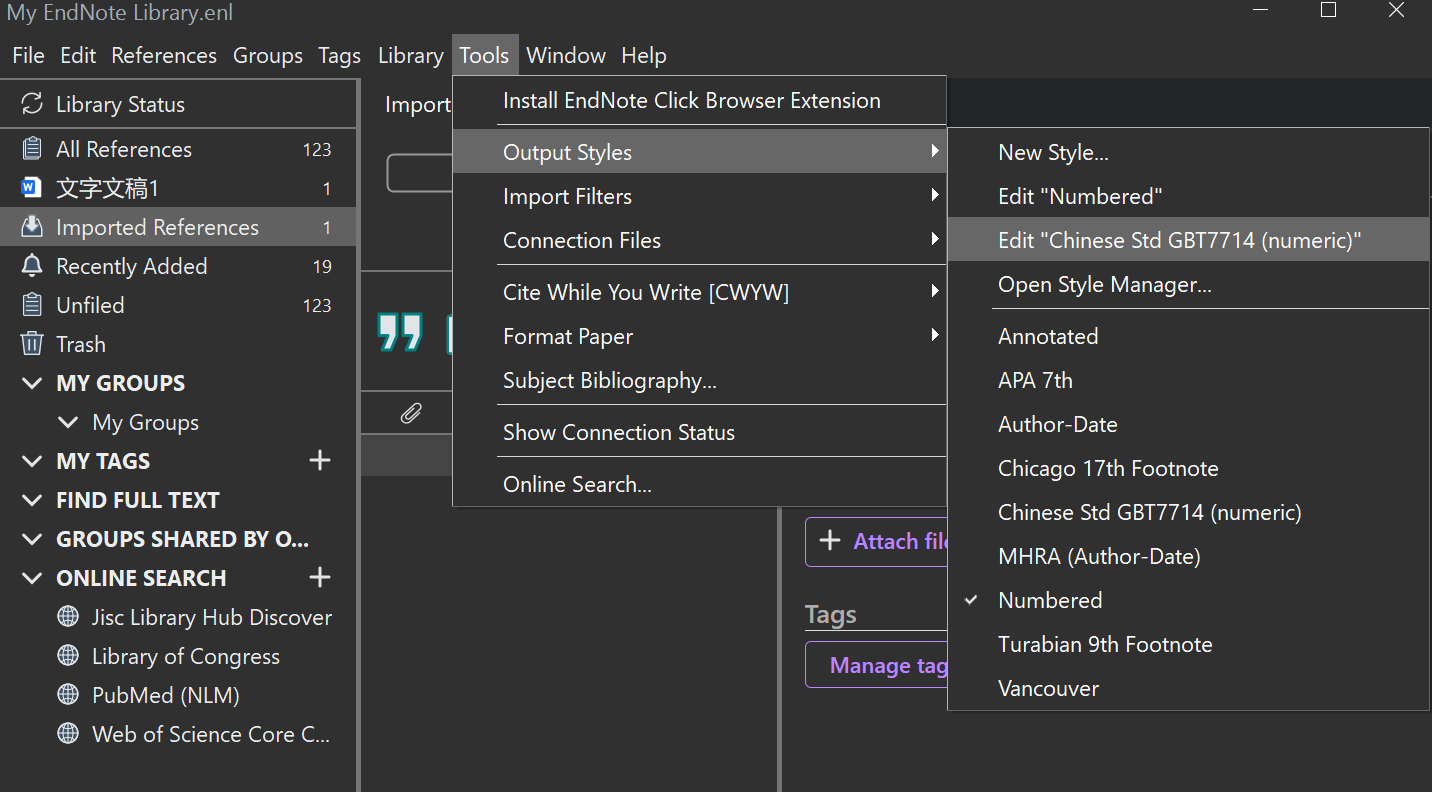The width and height of the screenshot is (1432, 792).
Task: Click the globe icon for Library of Congress
Action: pyautogui.click(x=68, y=656)
